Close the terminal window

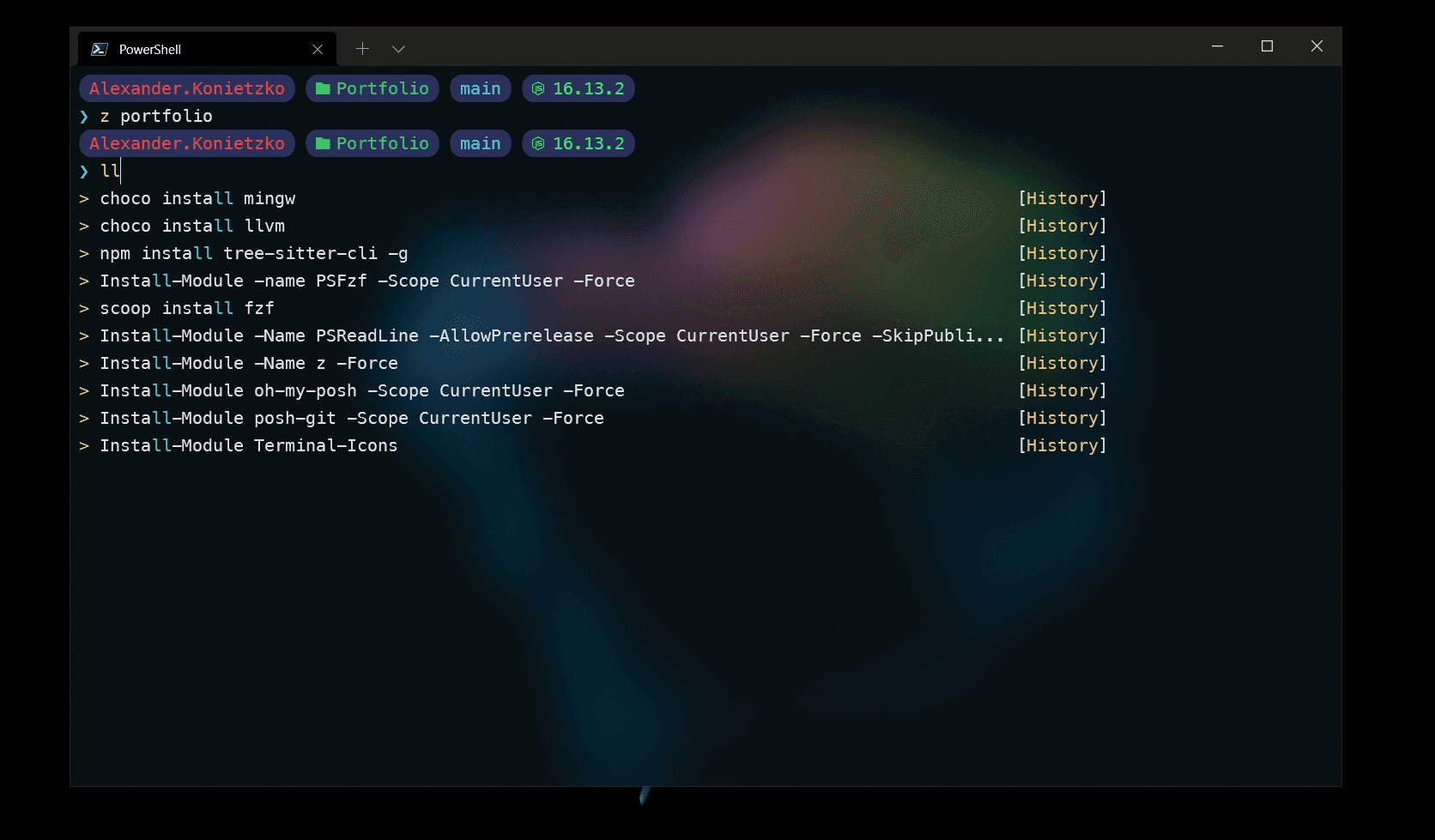click(x=1317, y=45)
